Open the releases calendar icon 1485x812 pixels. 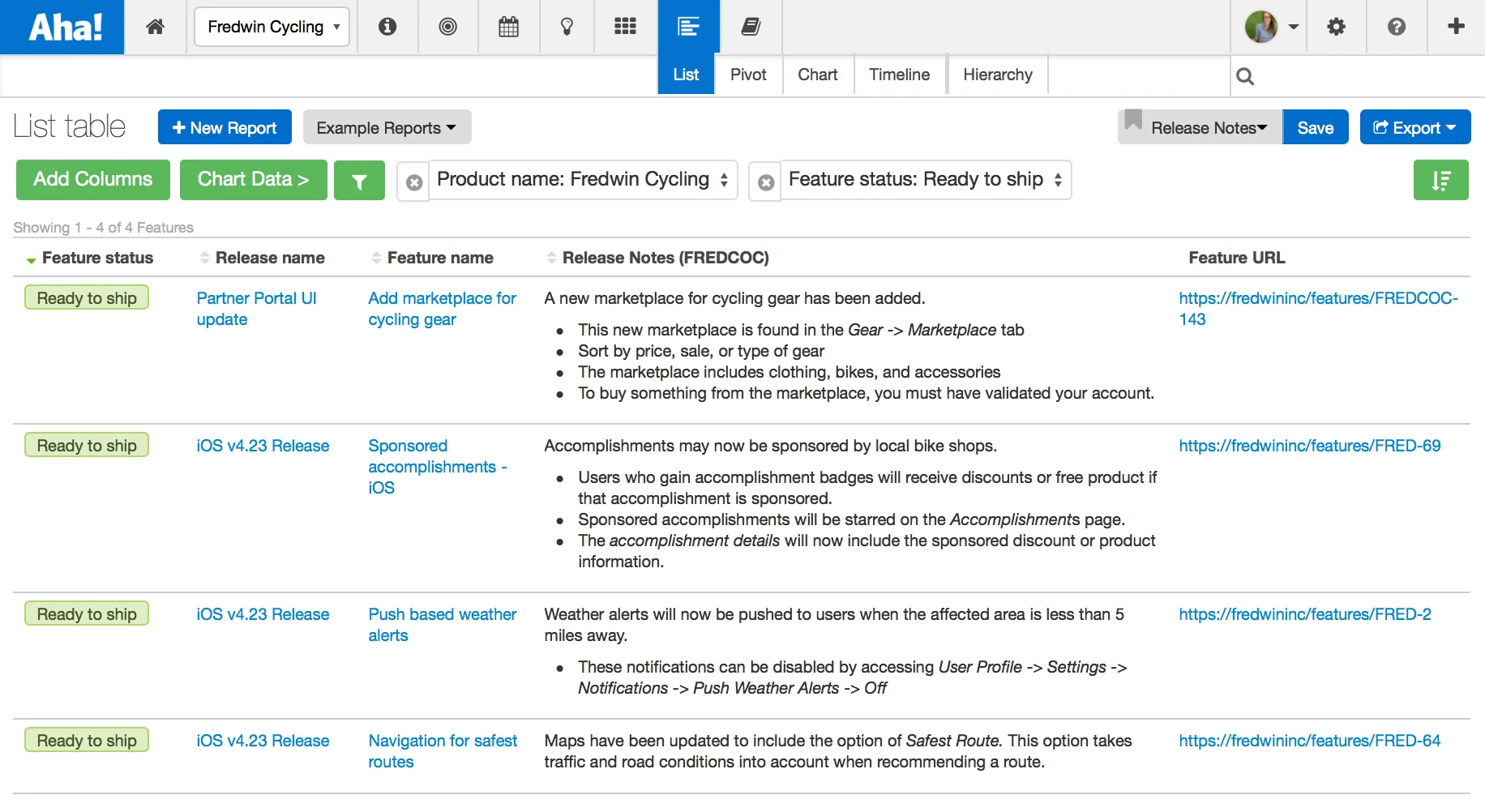coord(508,27)
